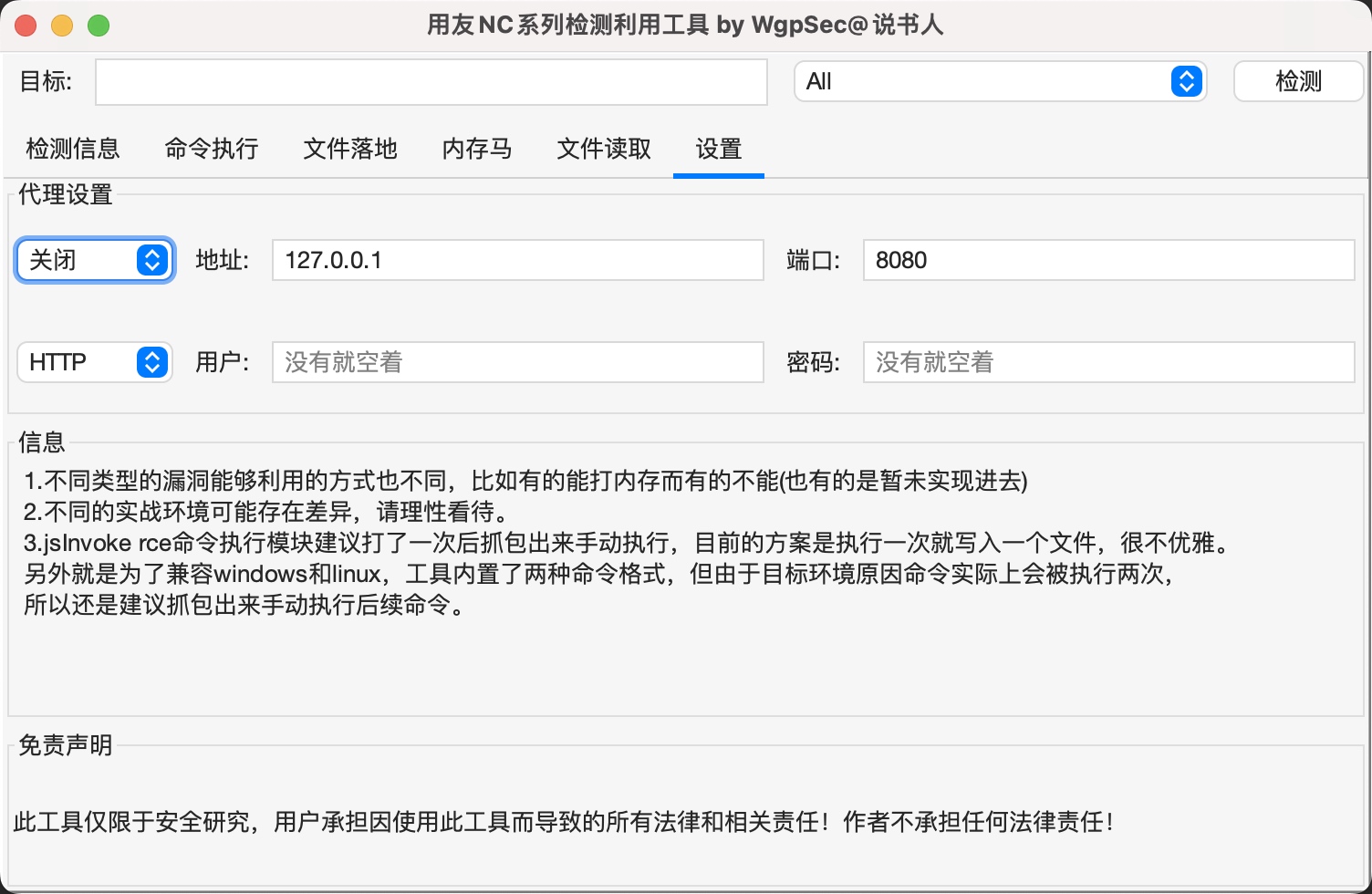The height and width of the screenshot is (894, 1372).
Task: Click the chevron icon on the HTTP selector
Action: pyautogui.click(x=152, y=362)
